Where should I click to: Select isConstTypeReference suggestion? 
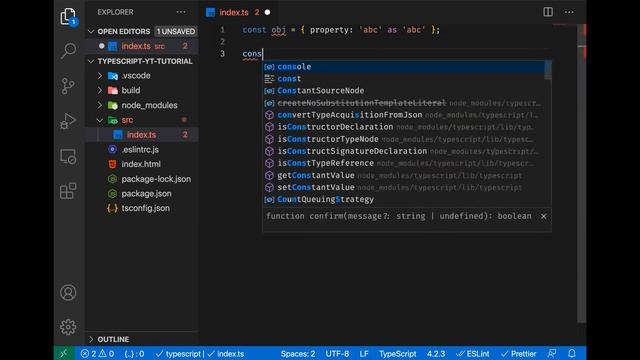[x=403, y=163]
